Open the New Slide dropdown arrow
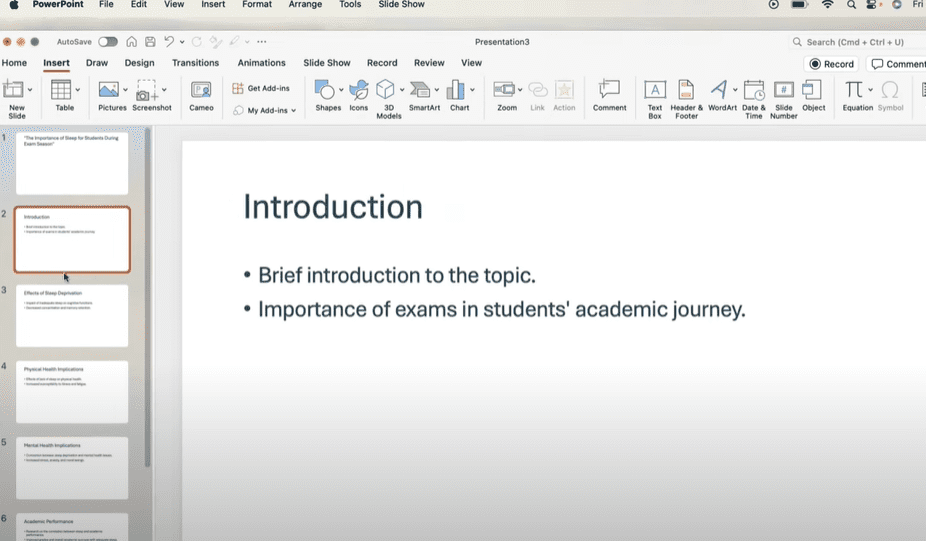The width and height of the screenshot is (926, 541). click(30, 90)
